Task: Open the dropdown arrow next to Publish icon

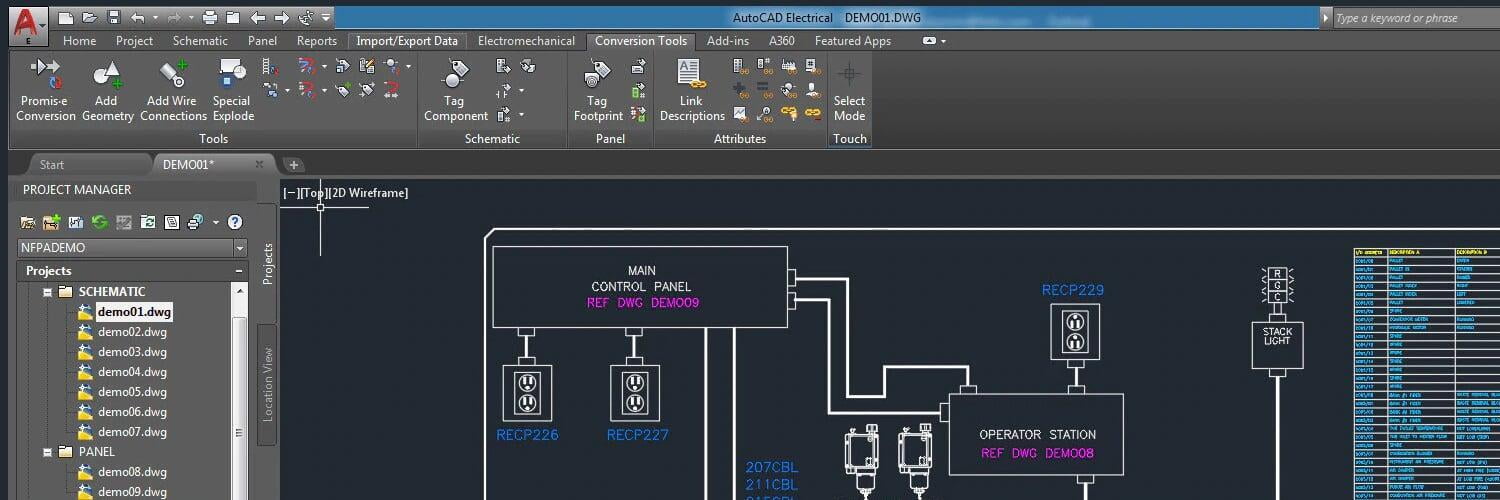Action: (x=216, y=222)
